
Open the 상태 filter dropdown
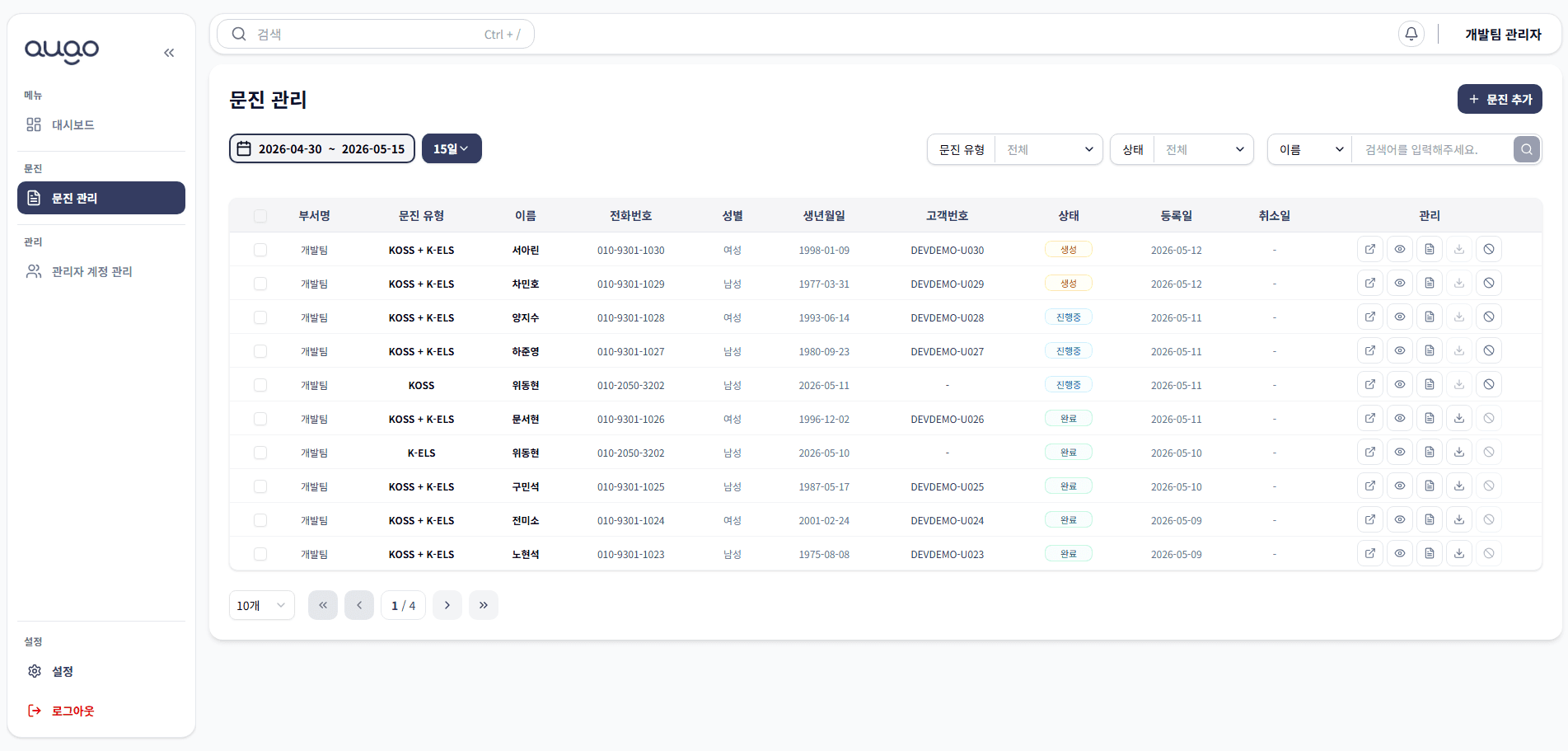(x=1182, y=149)
